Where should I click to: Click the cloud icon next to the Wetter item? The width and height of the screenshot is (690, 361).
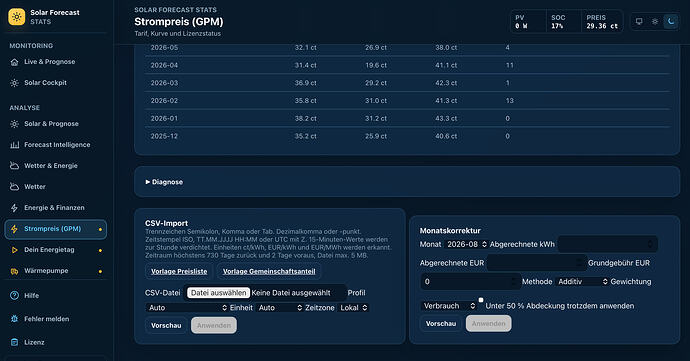click(15, 187)
